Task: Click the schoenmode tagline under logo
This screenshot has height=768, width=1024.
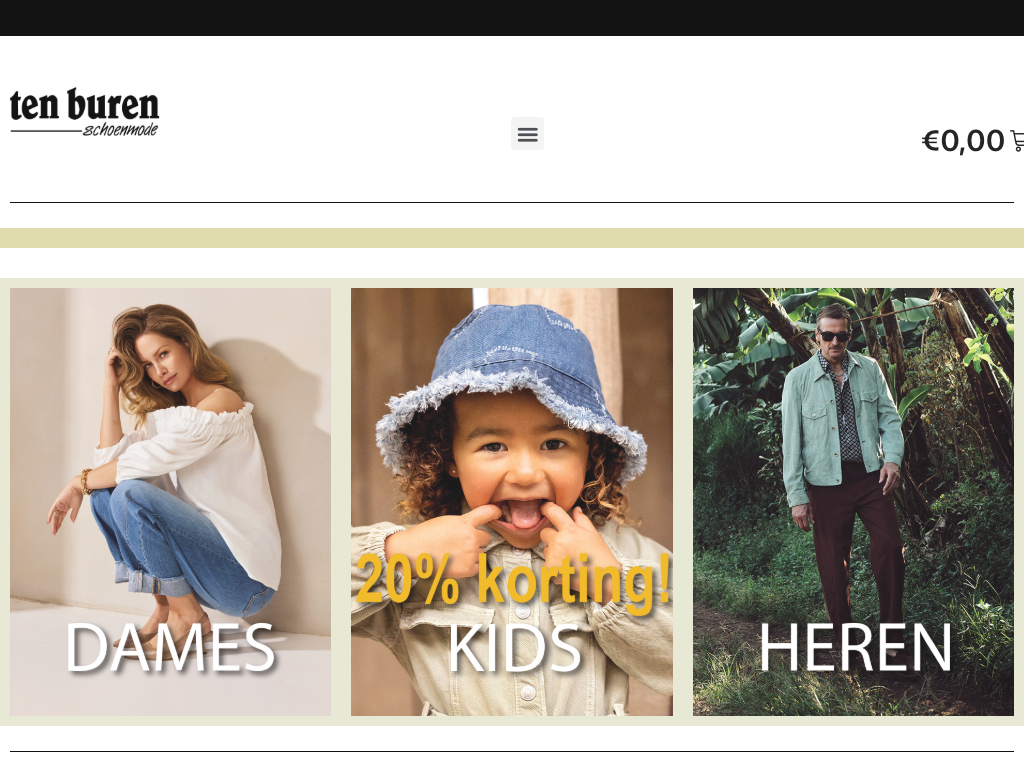Action: [120, 129]
